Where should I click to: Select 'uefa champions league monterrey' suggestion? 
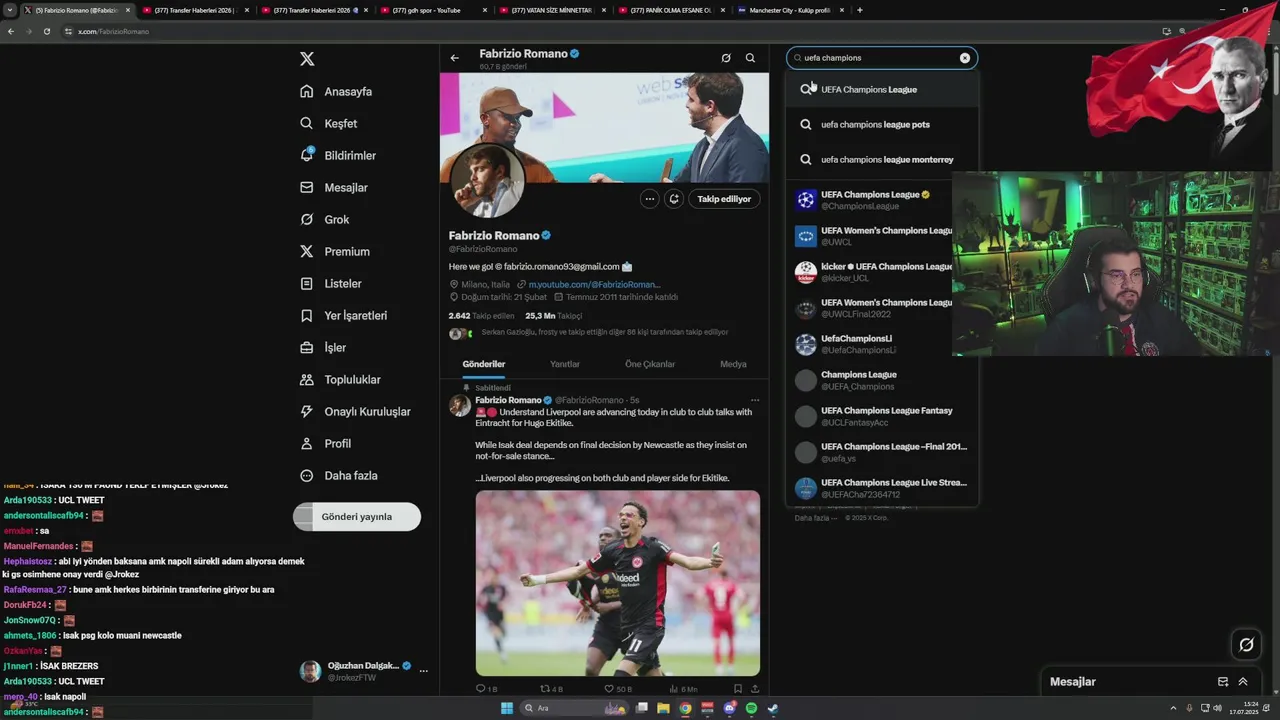(881, 159)
